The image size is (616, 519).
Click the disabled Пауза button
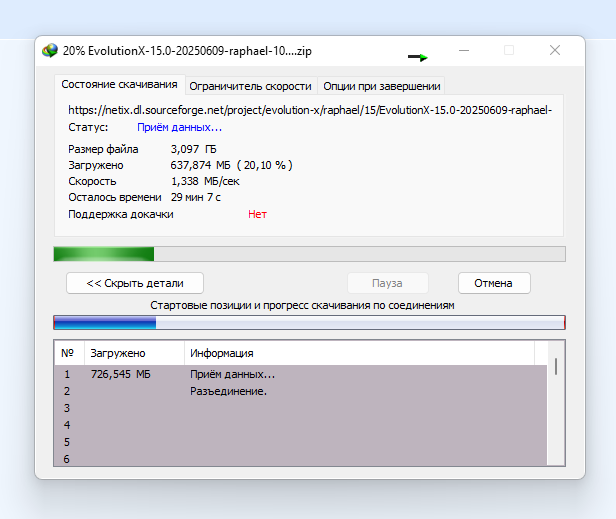coord(387,283)
